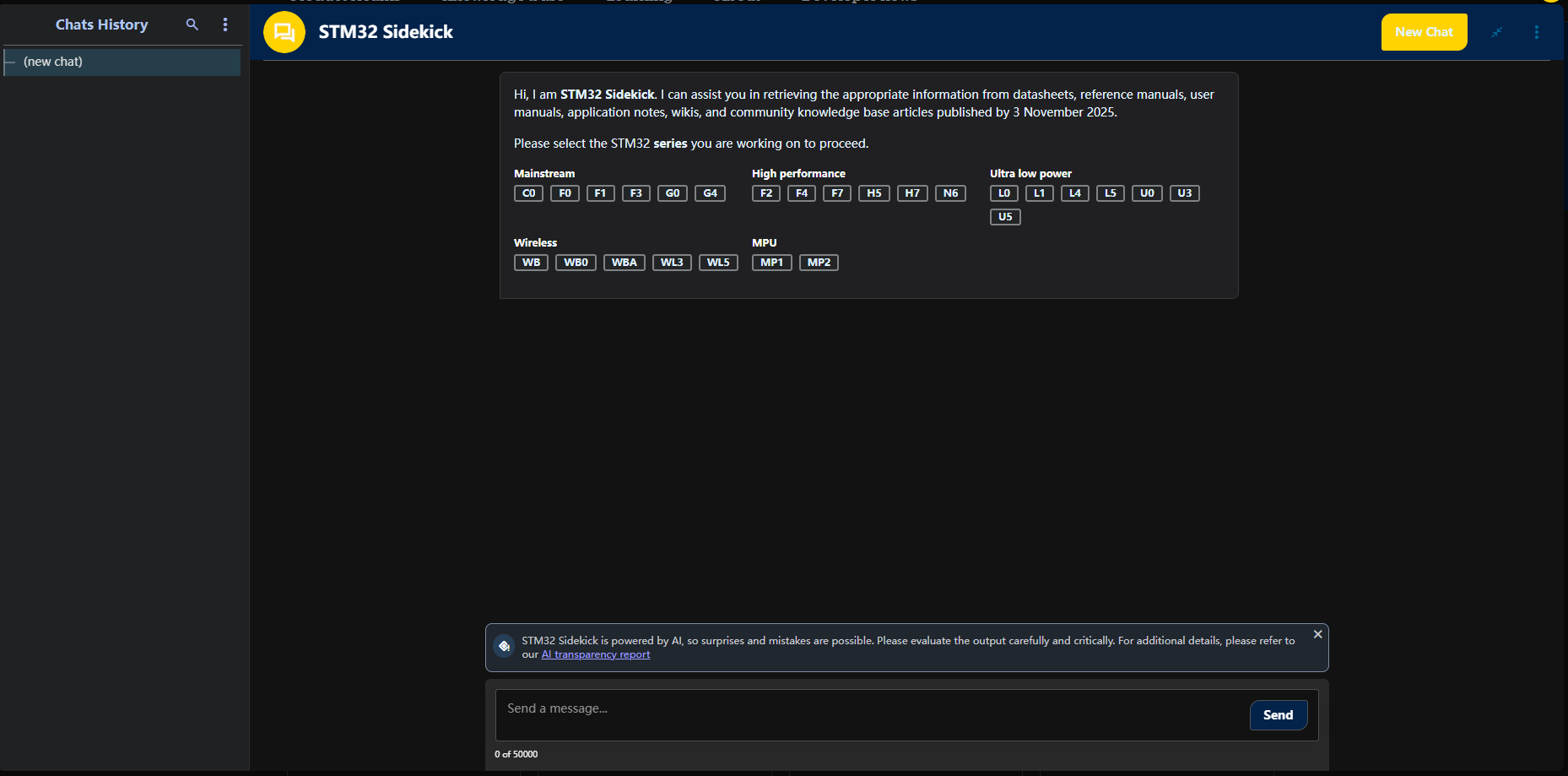Choose the C0 series
The height and width of the screenshot is (776, 1568).
click(528, 193)
